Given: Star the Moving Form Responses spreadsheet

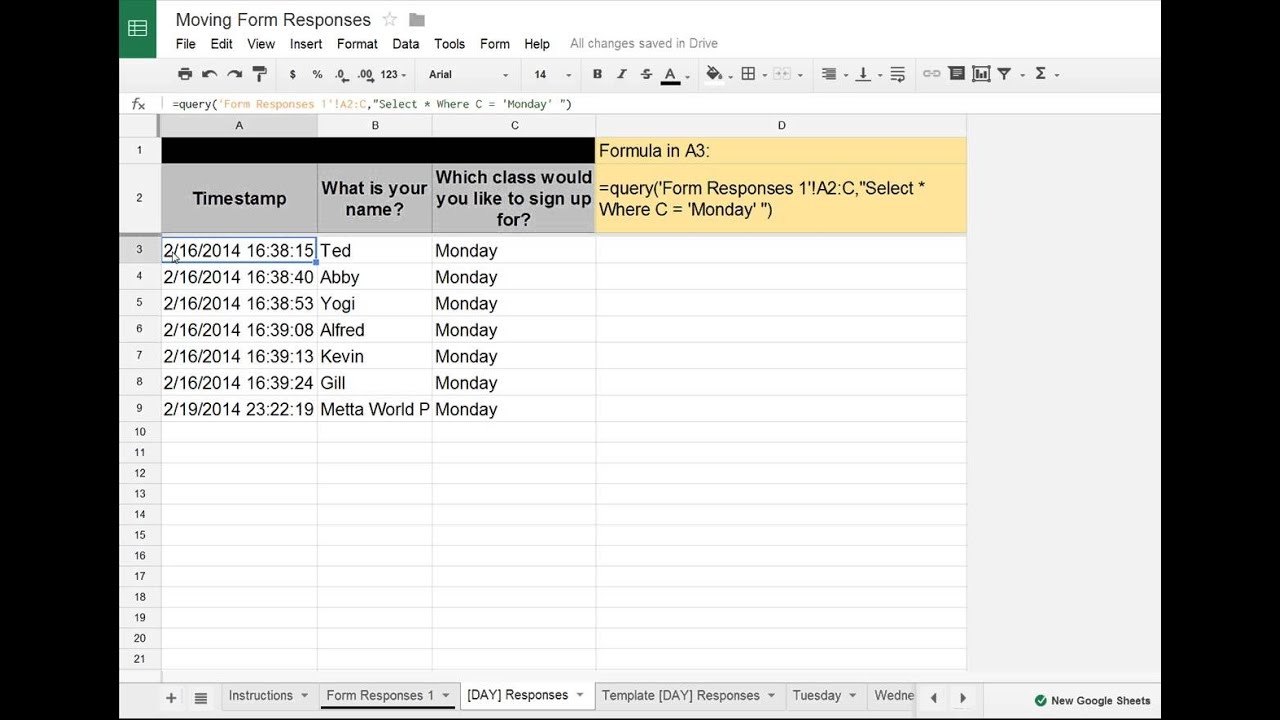Looking at the screenshot, I should pyautogui.click(x=389, y=19).
